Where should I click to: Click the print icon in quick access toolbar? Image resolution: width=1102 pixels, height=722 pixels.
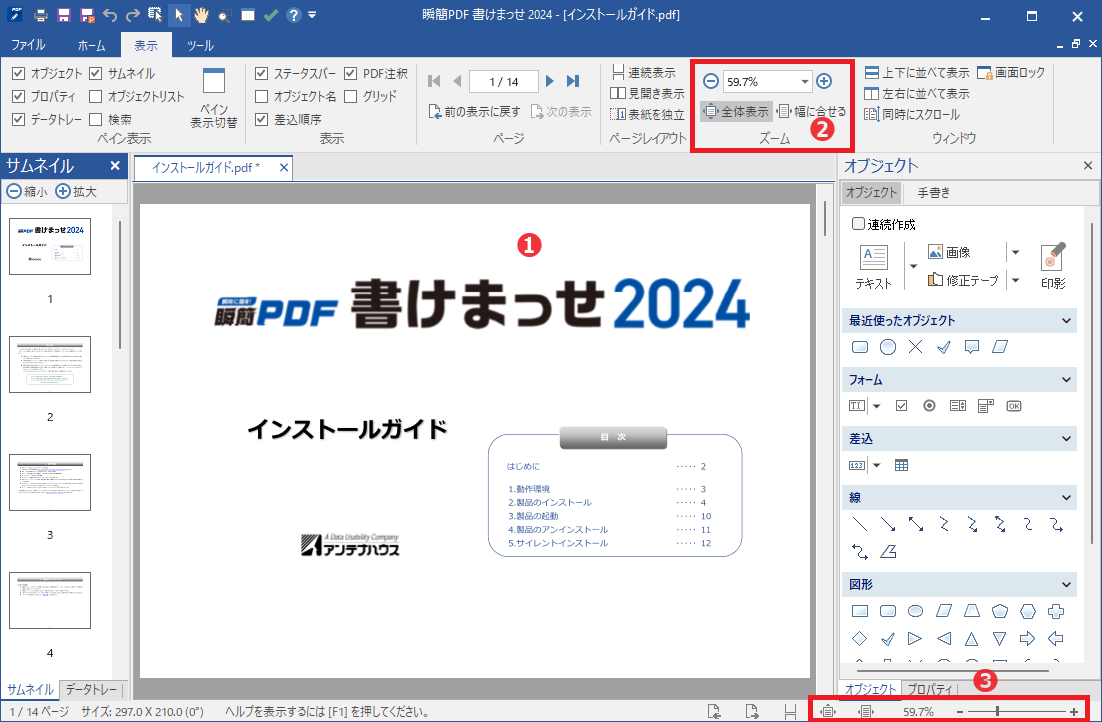click(41, 15)
